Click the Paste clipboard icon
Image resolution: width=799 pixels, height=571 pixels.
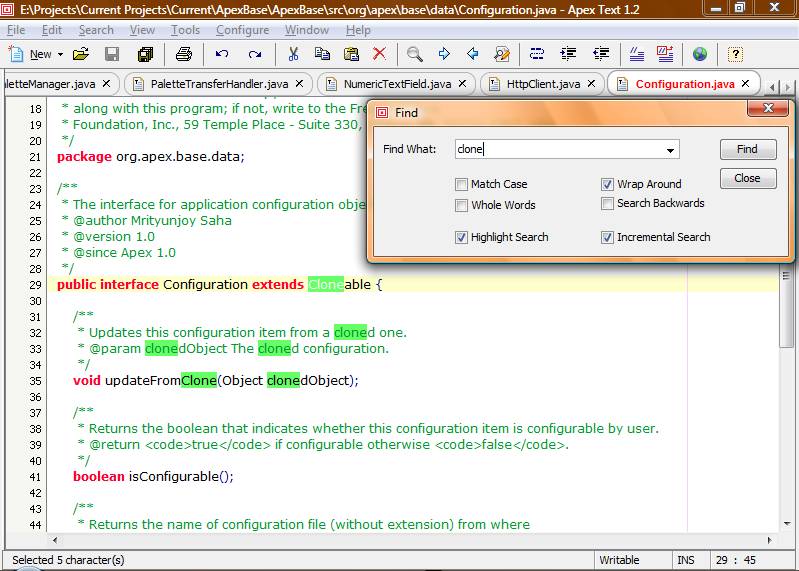click(x=351, y=54)
